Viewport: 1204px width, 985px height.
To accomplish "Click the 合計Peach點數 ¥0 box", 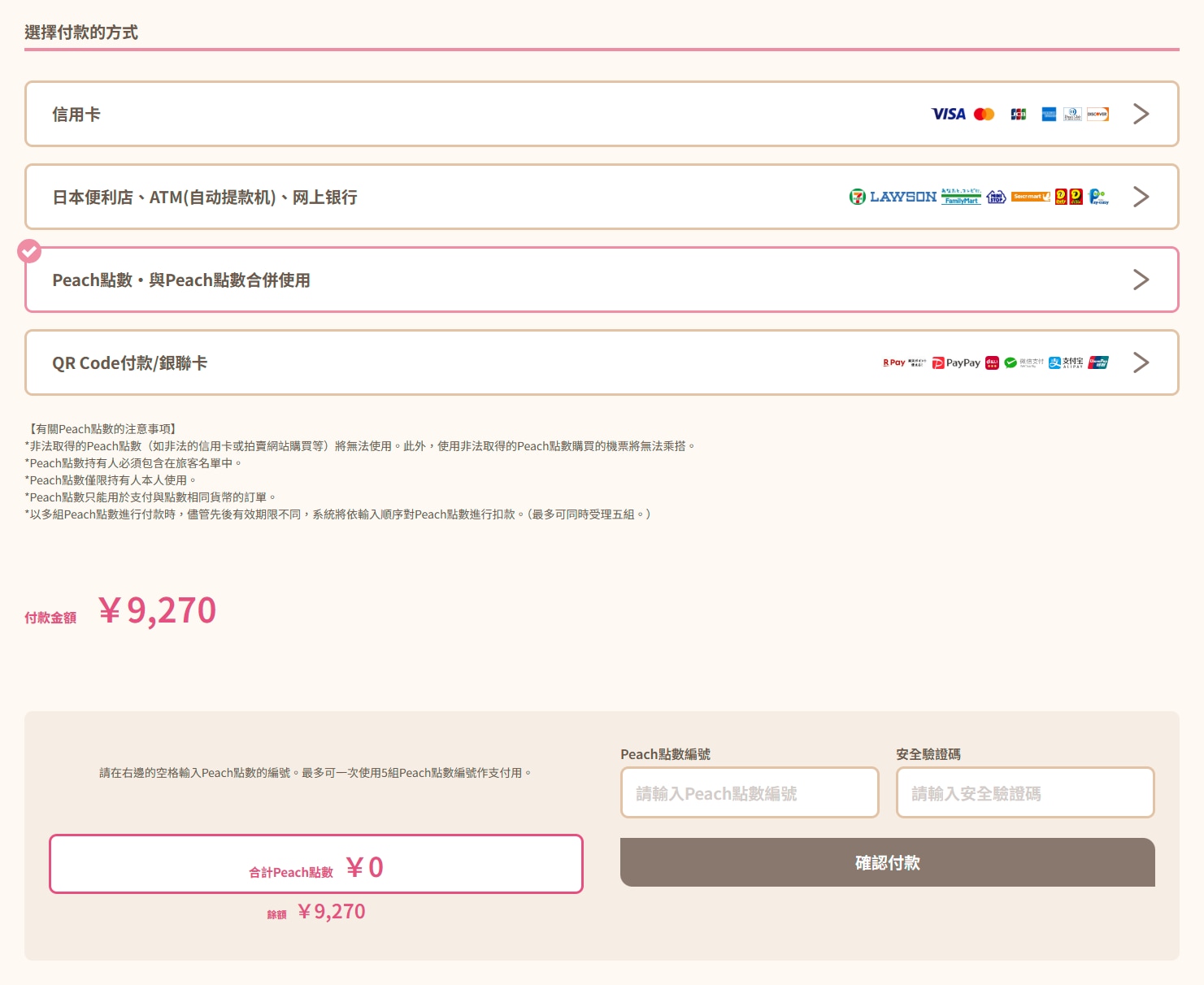I will click(x=316, y=864).
